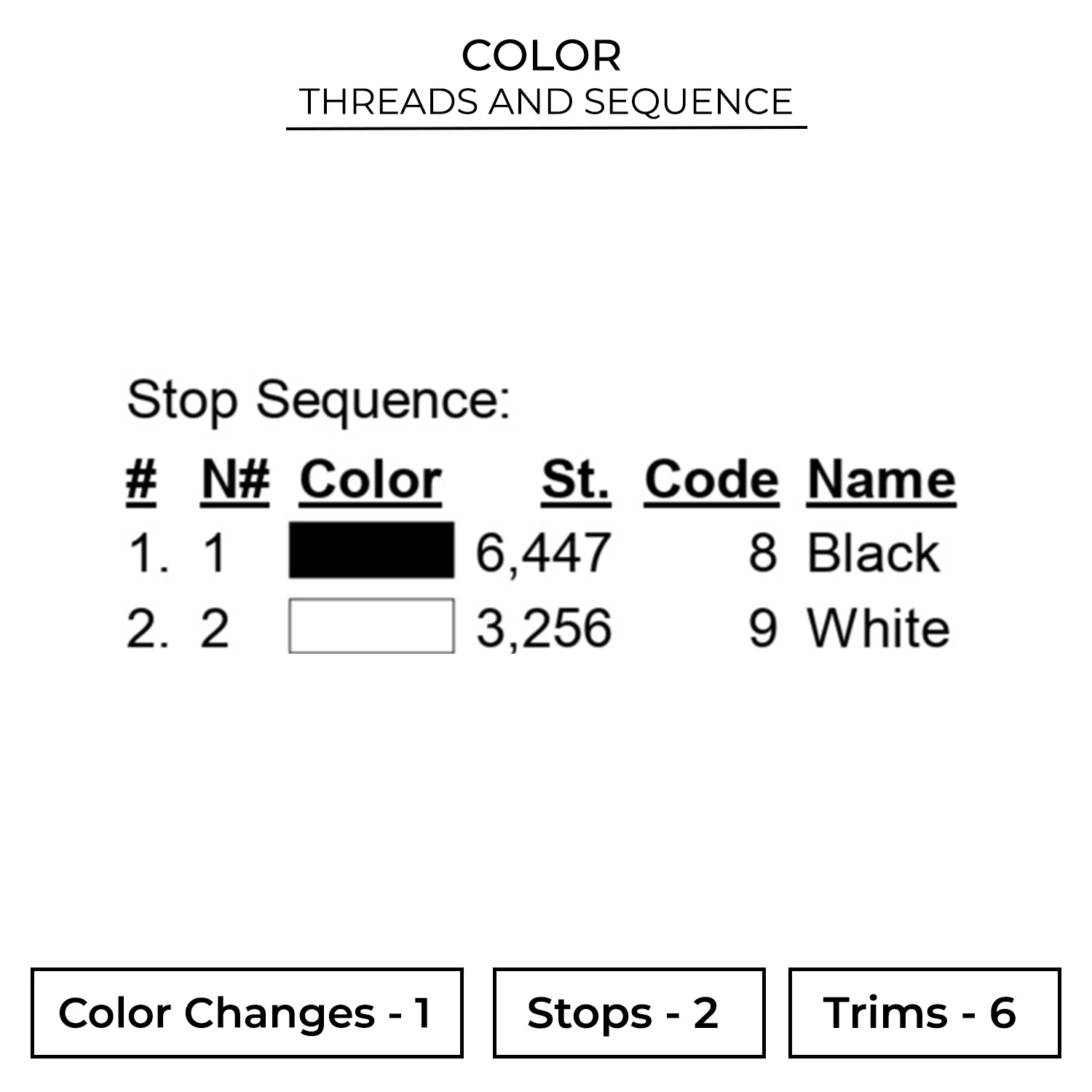Click the N# column header

click(235, 480)
